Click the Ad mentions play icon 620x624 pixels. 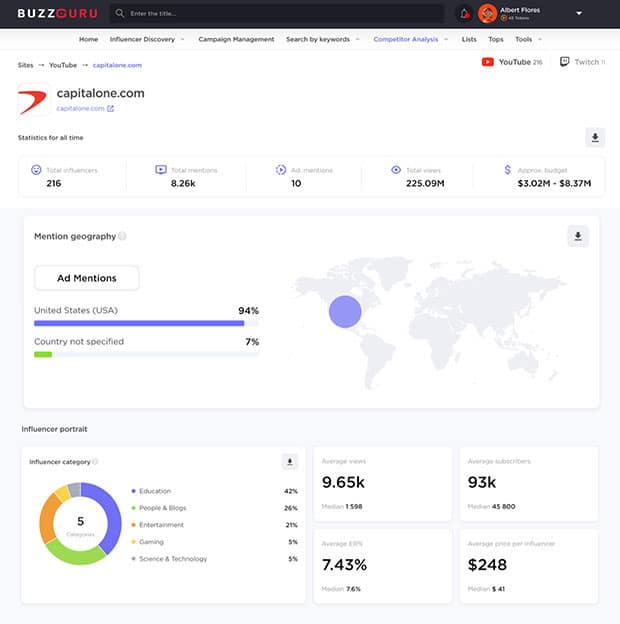click(281, 170)
